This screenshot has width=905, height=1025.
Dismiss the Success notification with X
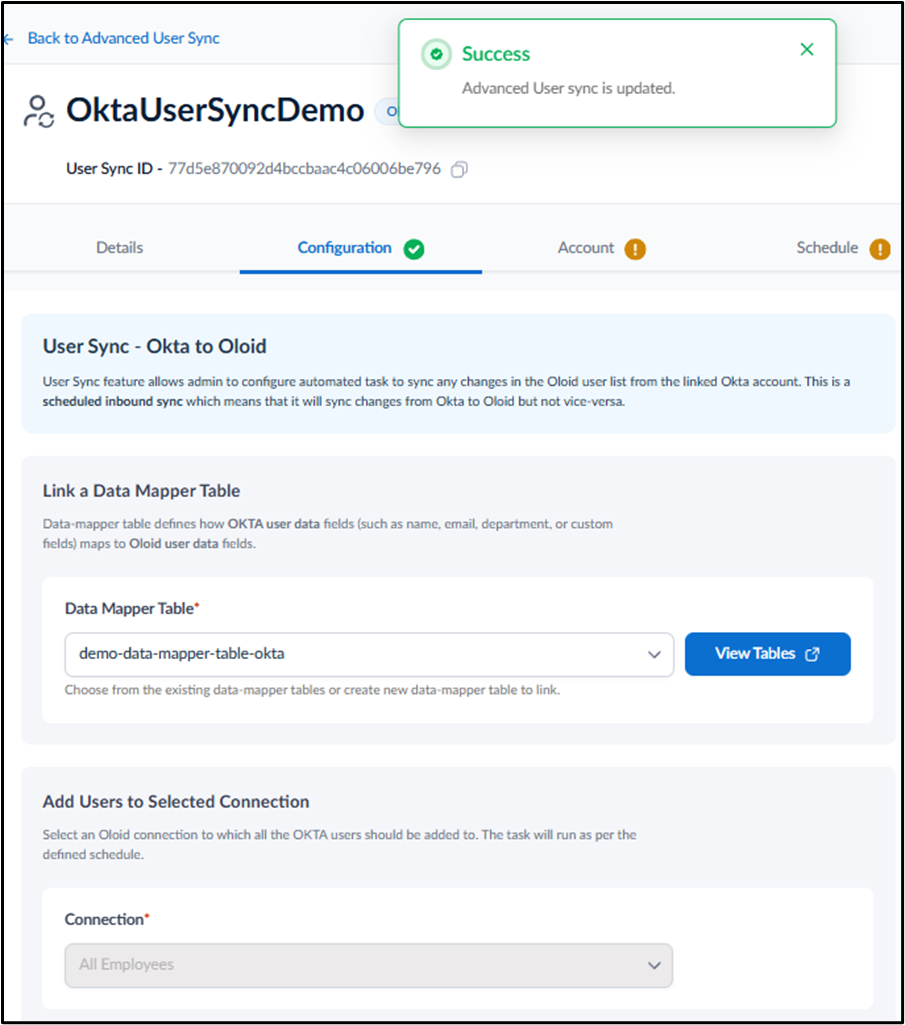(807, 50)
